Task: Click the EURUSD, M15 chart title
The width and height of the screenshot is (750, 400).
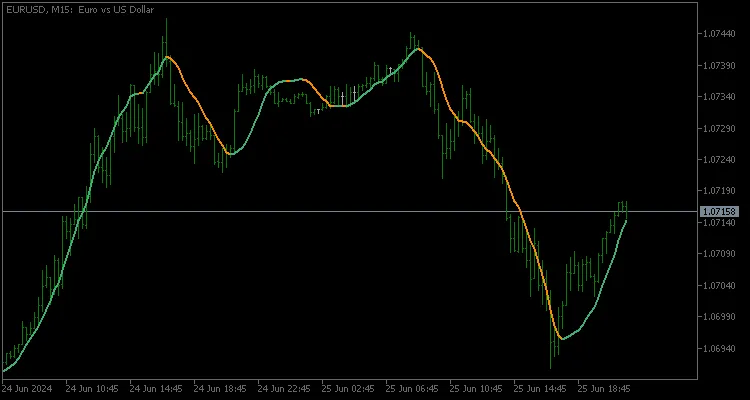Action: (79, 9)
